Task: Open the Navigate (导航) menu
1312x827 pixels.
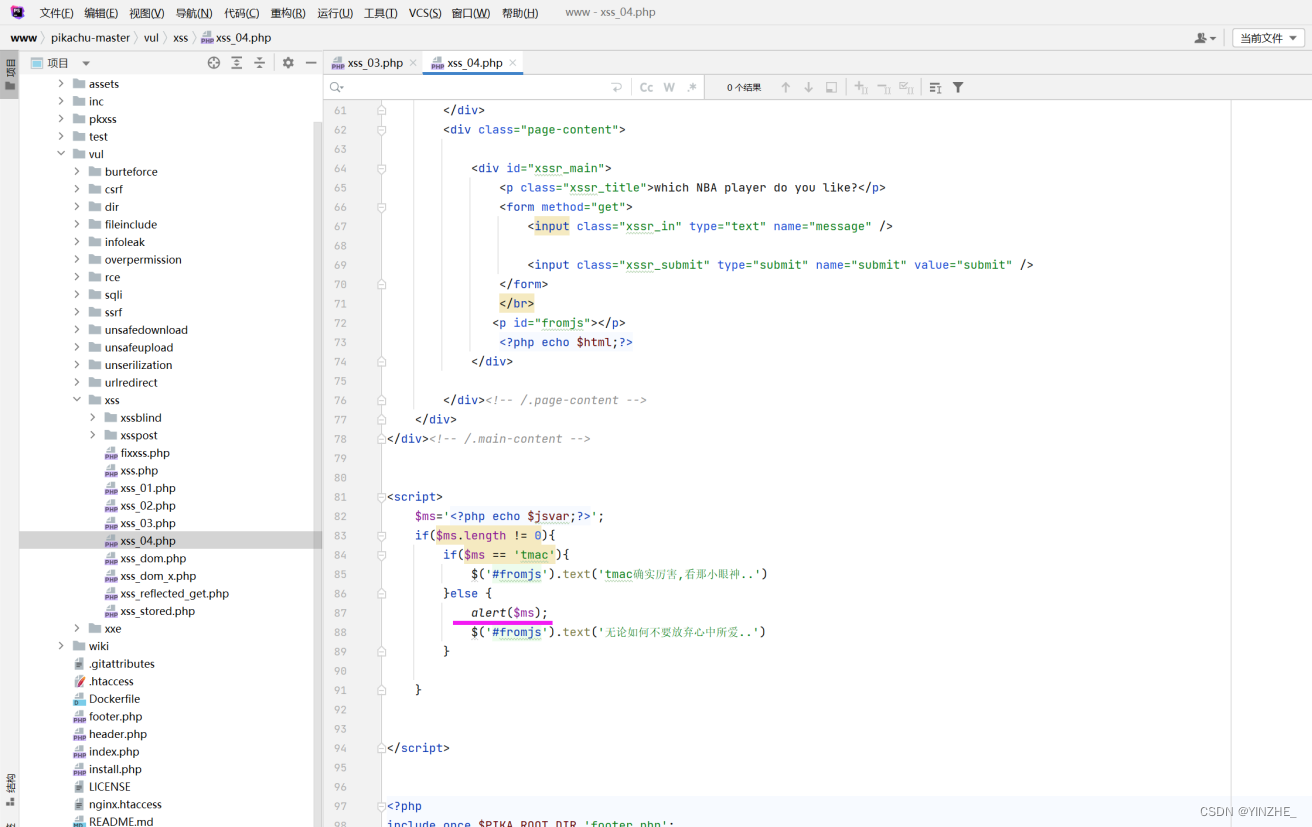Action: (x=194, y=13)
